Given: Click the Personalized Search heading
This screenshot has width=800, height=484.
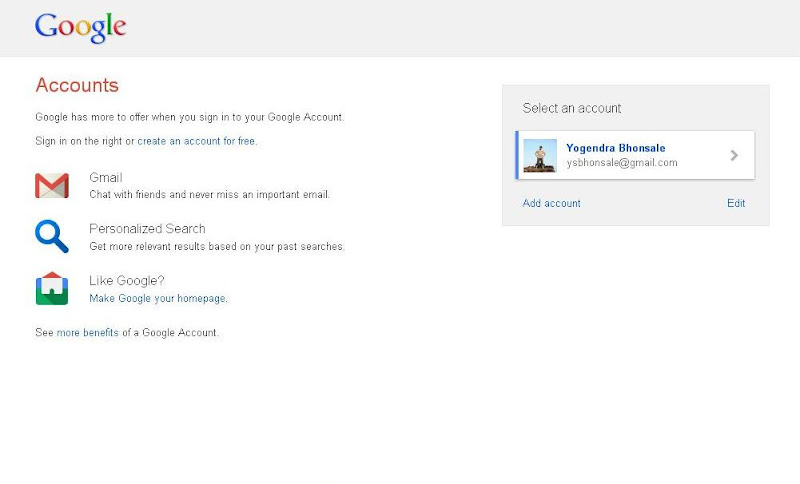Looking at the screenshot, I should tap(147, 229).
